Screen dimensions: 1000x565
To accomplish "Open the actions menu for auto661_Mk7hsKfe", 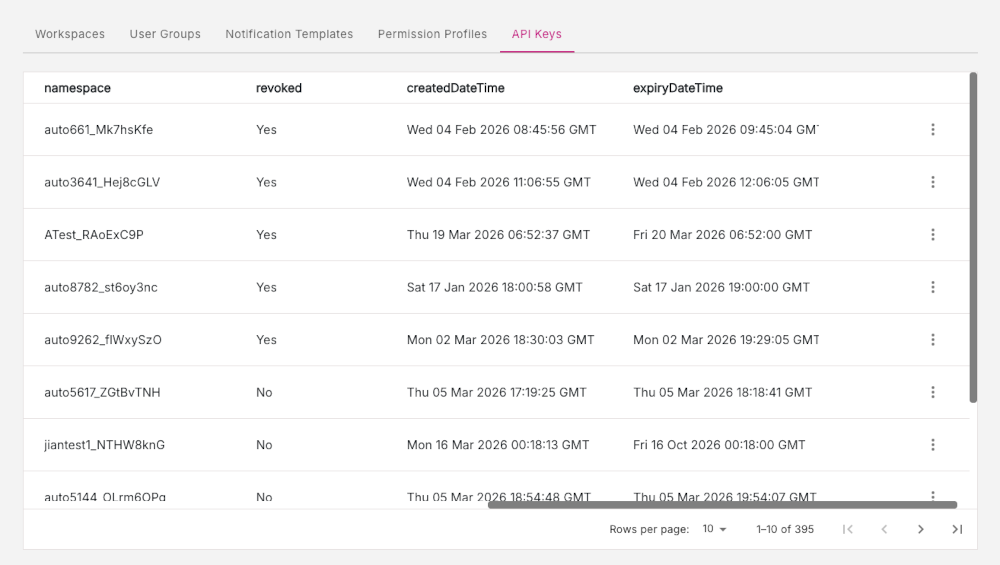I will 932,130.
